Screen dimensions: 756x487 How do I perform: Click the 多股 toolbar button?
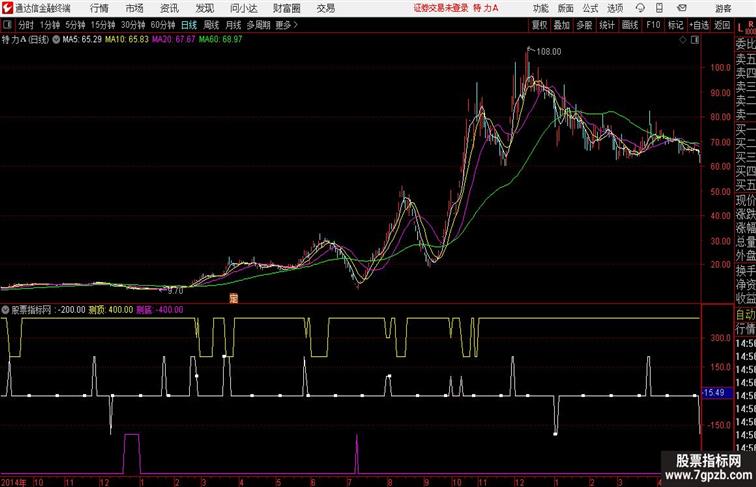click(584, 25)
